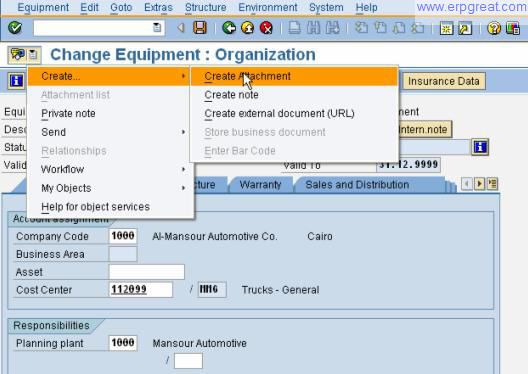Click the red Cancel icon
The width and height of the screenshot is (528, 374).
pos(266,28)
